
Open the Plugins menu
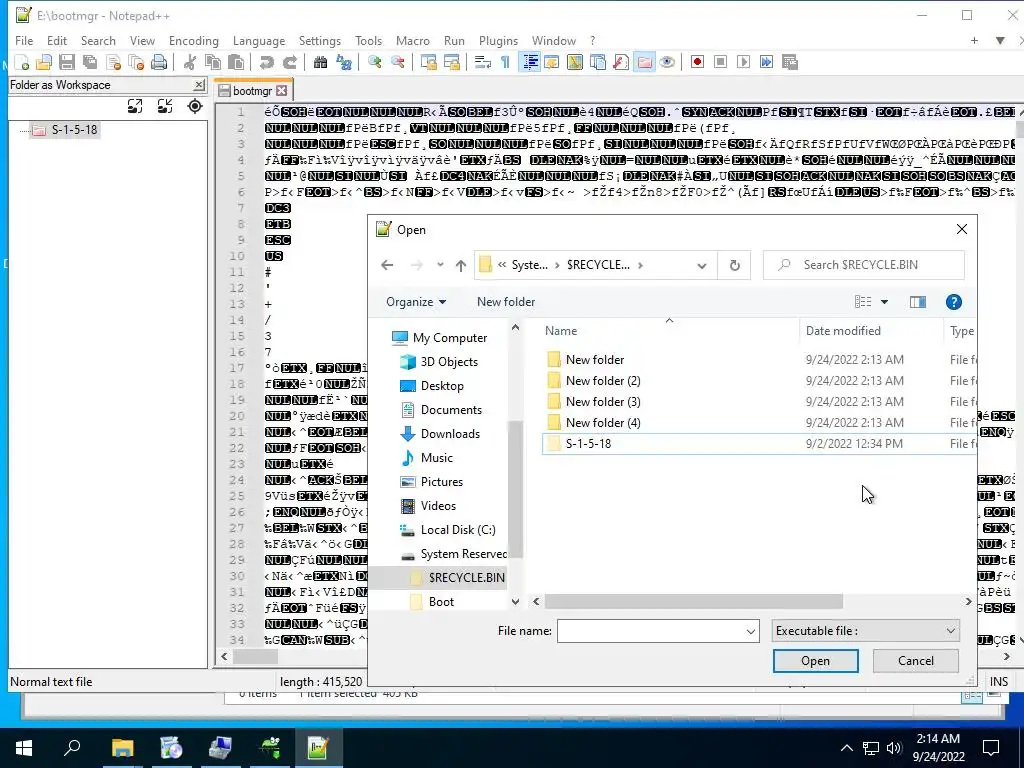(x=498, y=40)
